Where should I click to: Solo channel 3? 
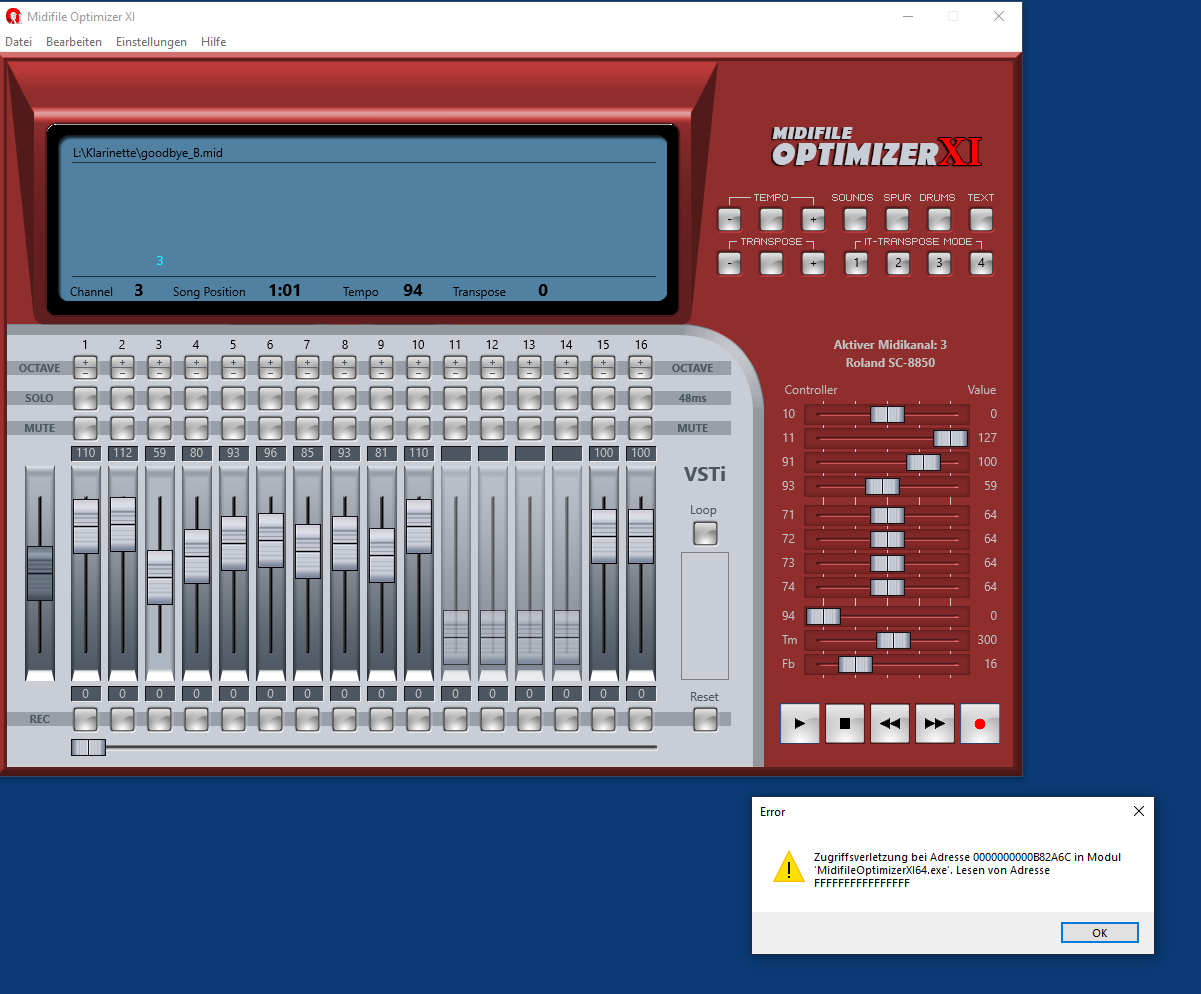159,398
